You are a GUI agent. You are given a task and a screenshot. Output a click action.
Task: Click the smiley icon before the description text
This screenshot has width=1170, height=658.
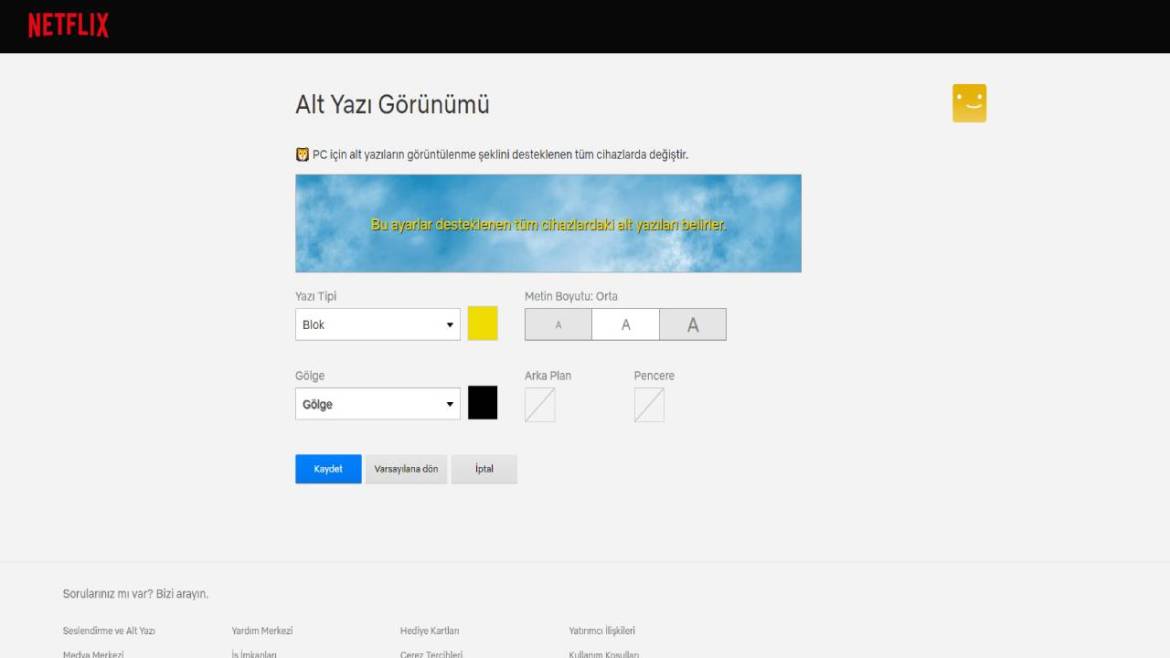point(300,153)
